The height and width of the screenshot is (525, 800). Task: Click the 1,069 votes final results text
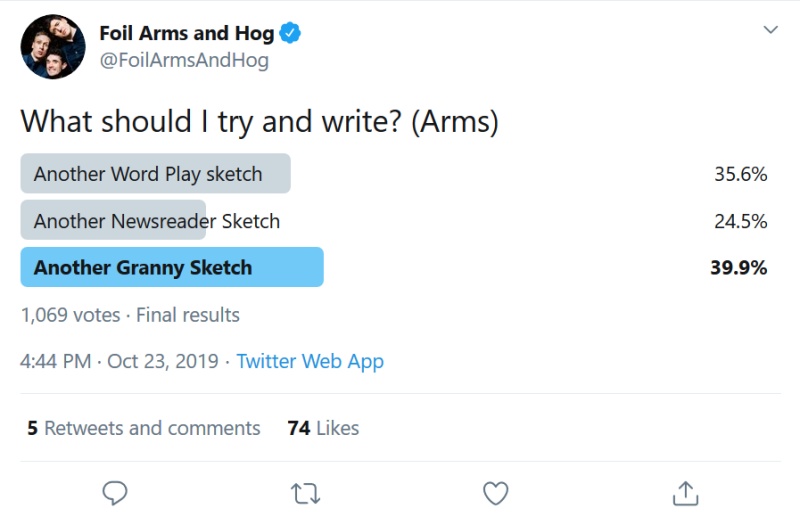[x=130, y=315]
